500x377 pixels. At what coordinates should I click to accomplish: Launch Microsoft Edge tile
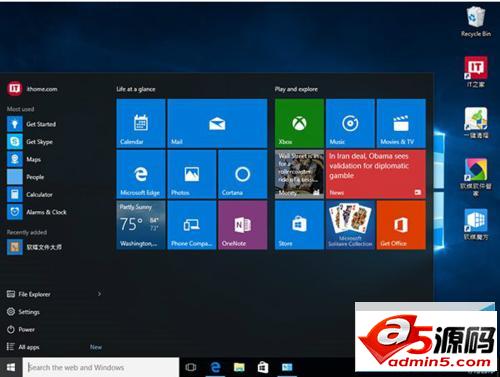pos(141,174)
